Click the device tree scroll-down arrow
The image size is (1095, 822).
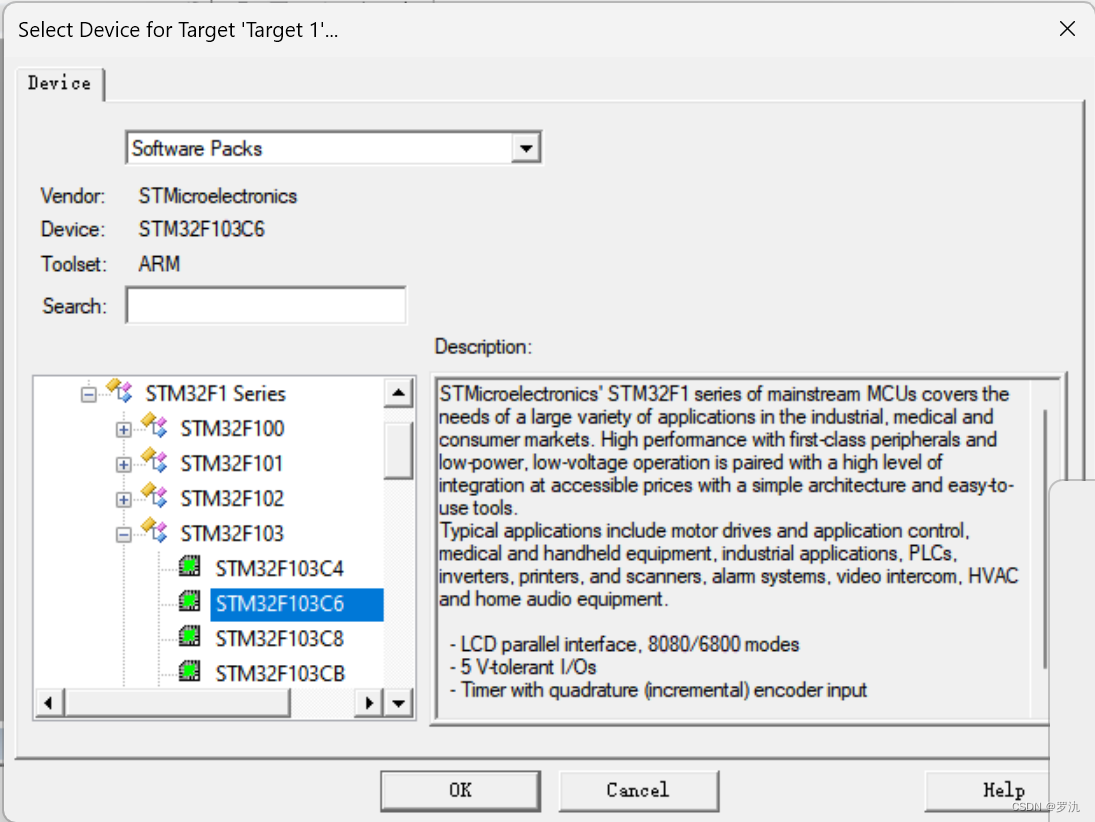click(x=398, y=703)
